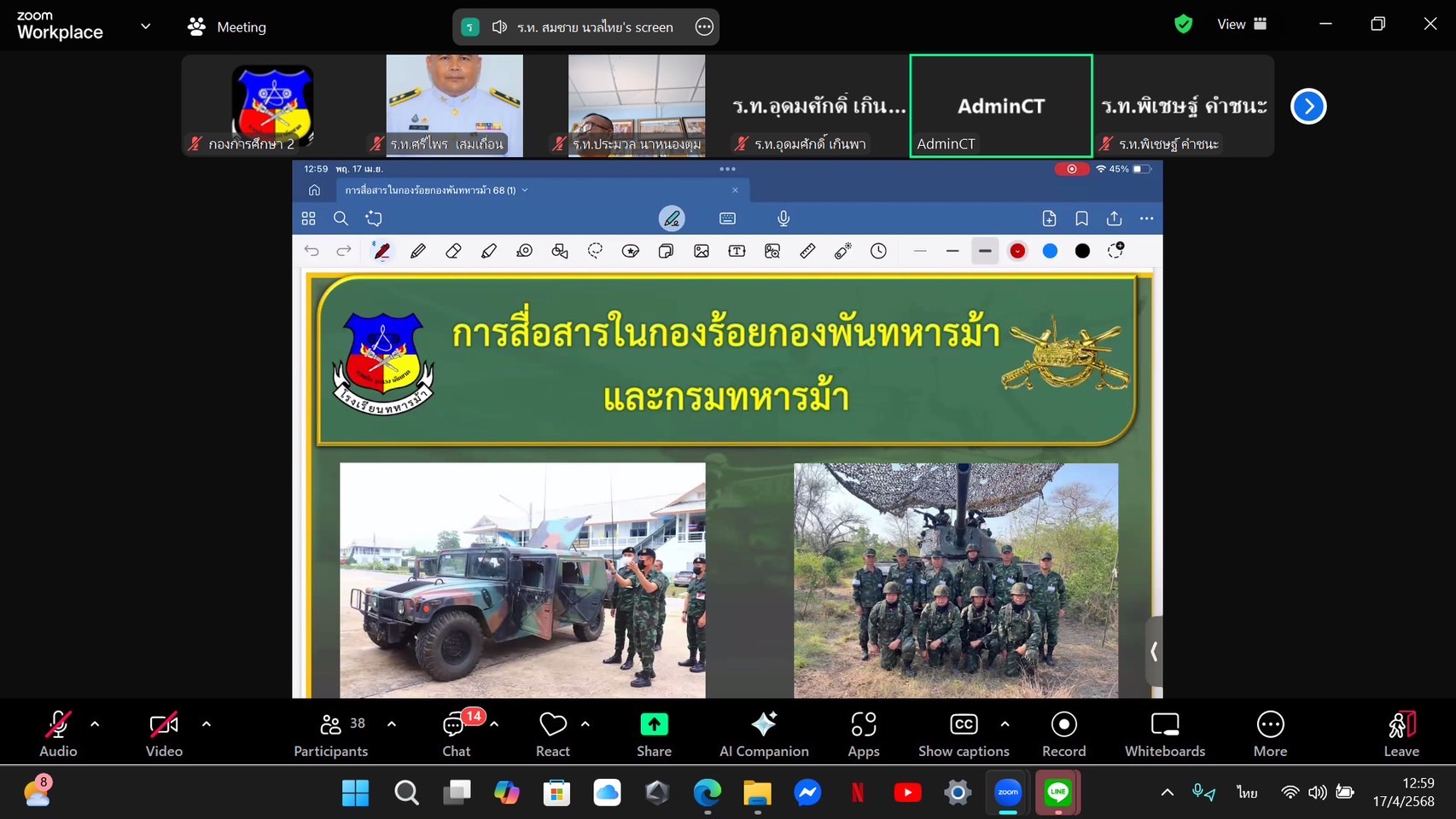Open the More options menu
The width and height of the screenshot is (1456, 819).
pyautogui.click(x=1270, y=735)
